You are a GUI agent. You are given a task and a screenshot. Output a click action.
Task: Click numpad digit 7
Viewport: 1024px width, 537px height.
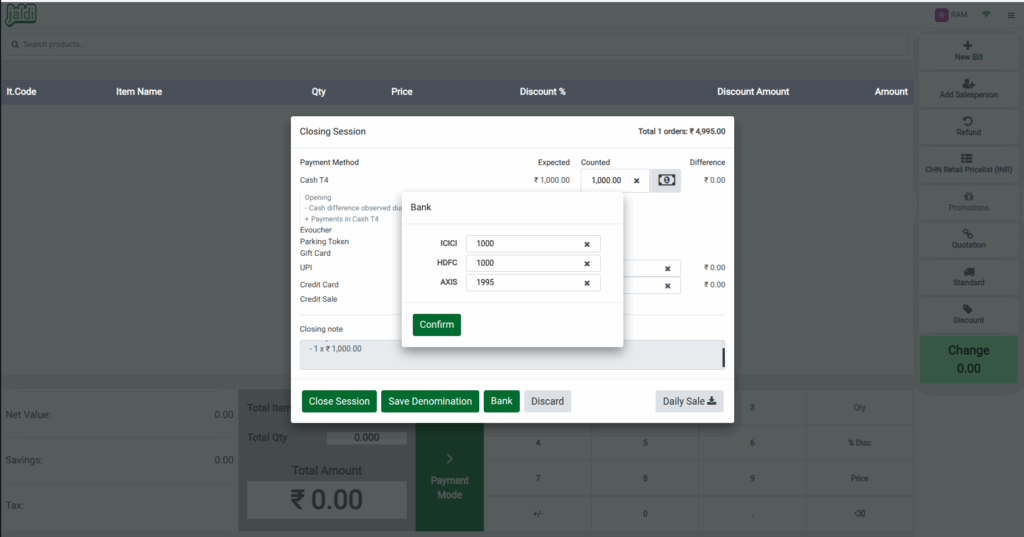pos(538,478)
